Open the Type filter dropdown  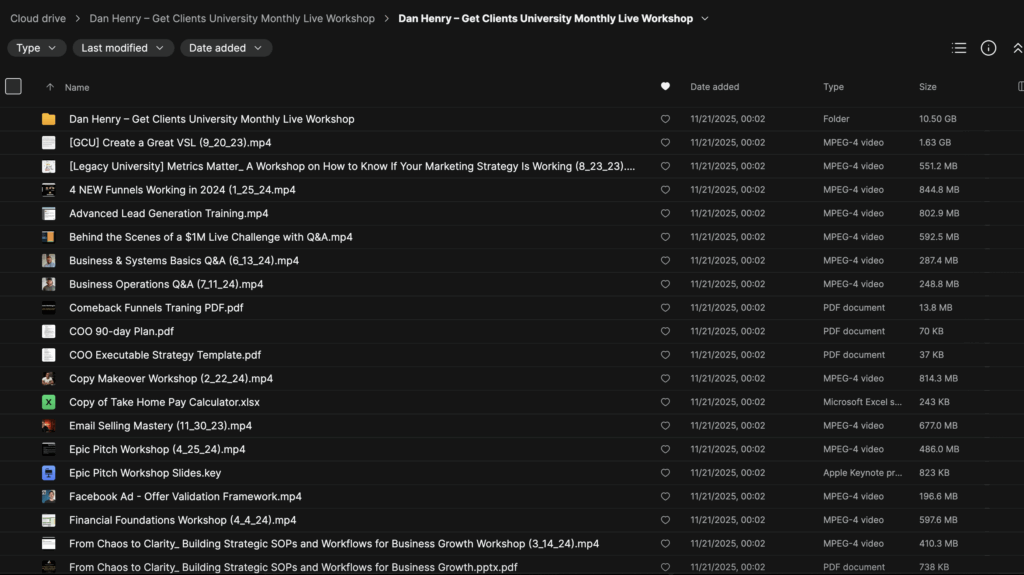click(x=37, y=48)
